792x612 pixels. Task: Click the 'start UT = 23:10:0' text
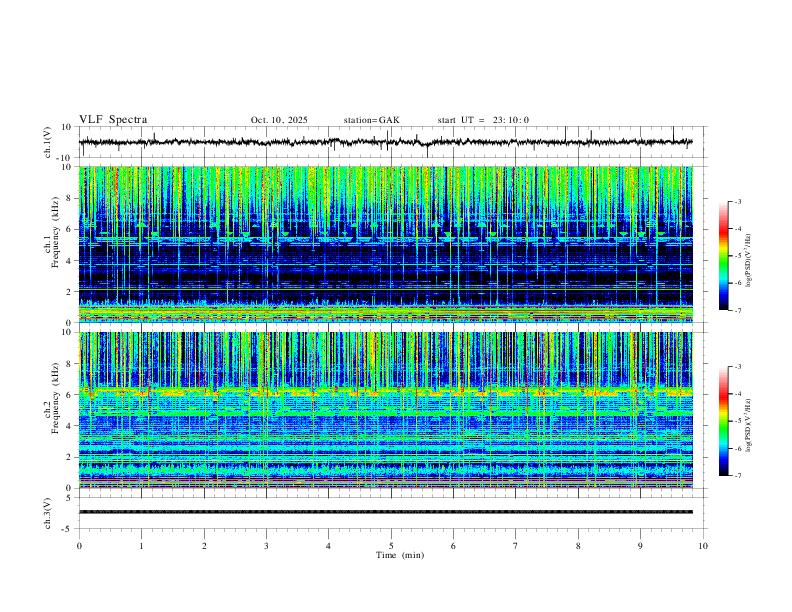483,120
